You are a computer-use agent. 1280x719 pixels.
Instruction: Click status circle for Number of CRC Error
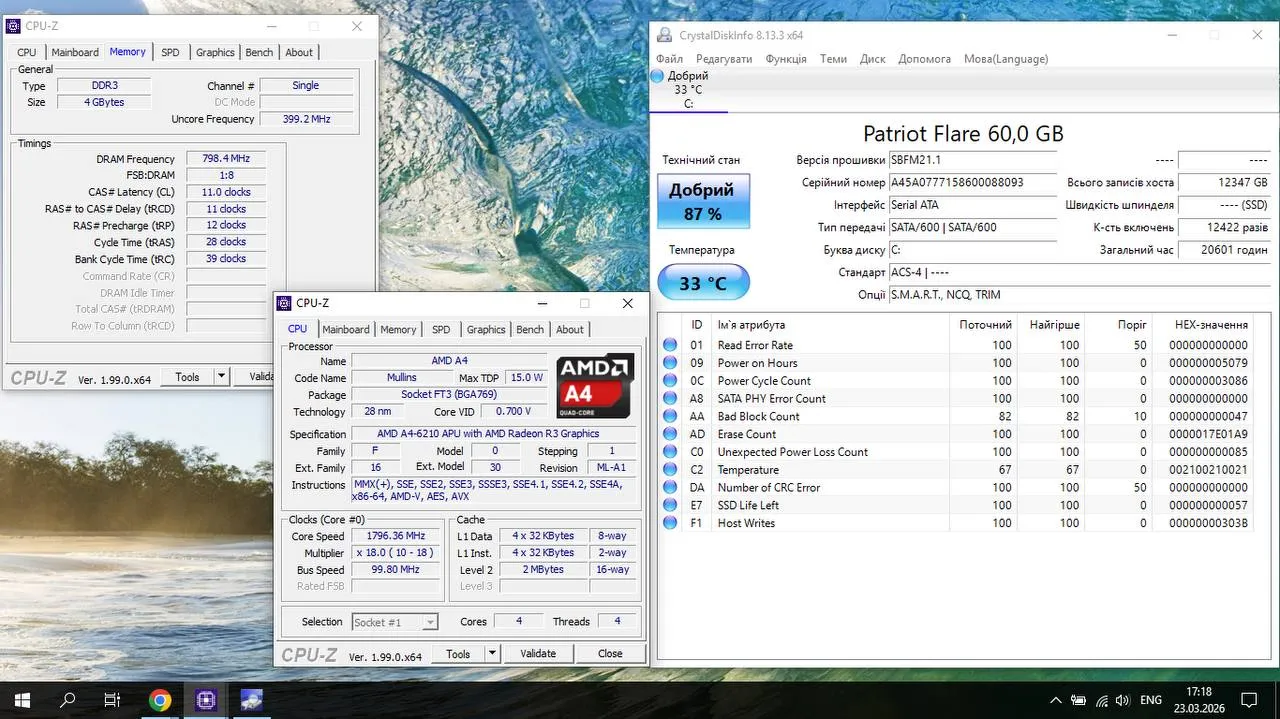[x=670, y=487]
